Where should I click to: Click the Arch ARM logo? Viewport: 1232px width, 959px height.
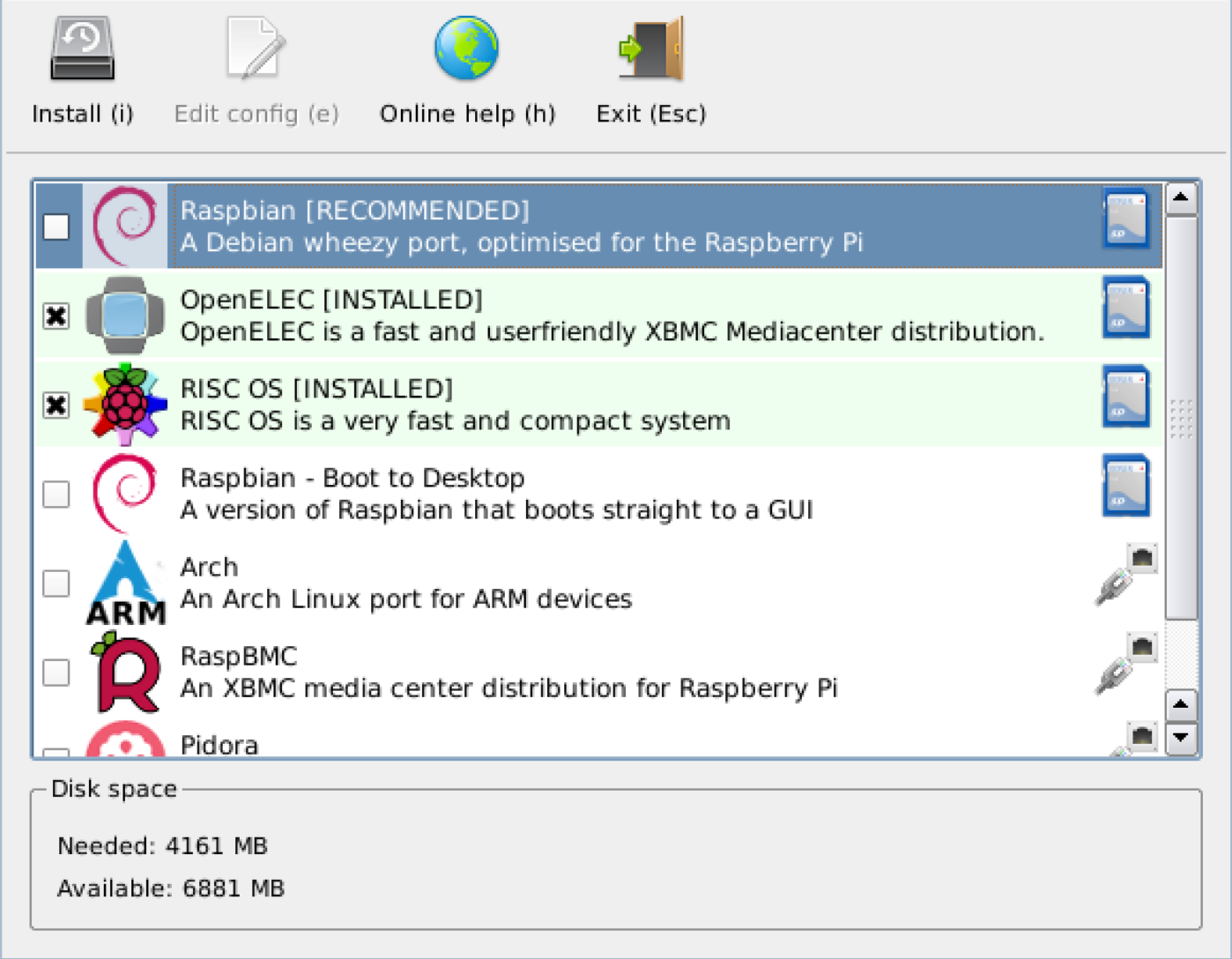click(x=125, y=583)
